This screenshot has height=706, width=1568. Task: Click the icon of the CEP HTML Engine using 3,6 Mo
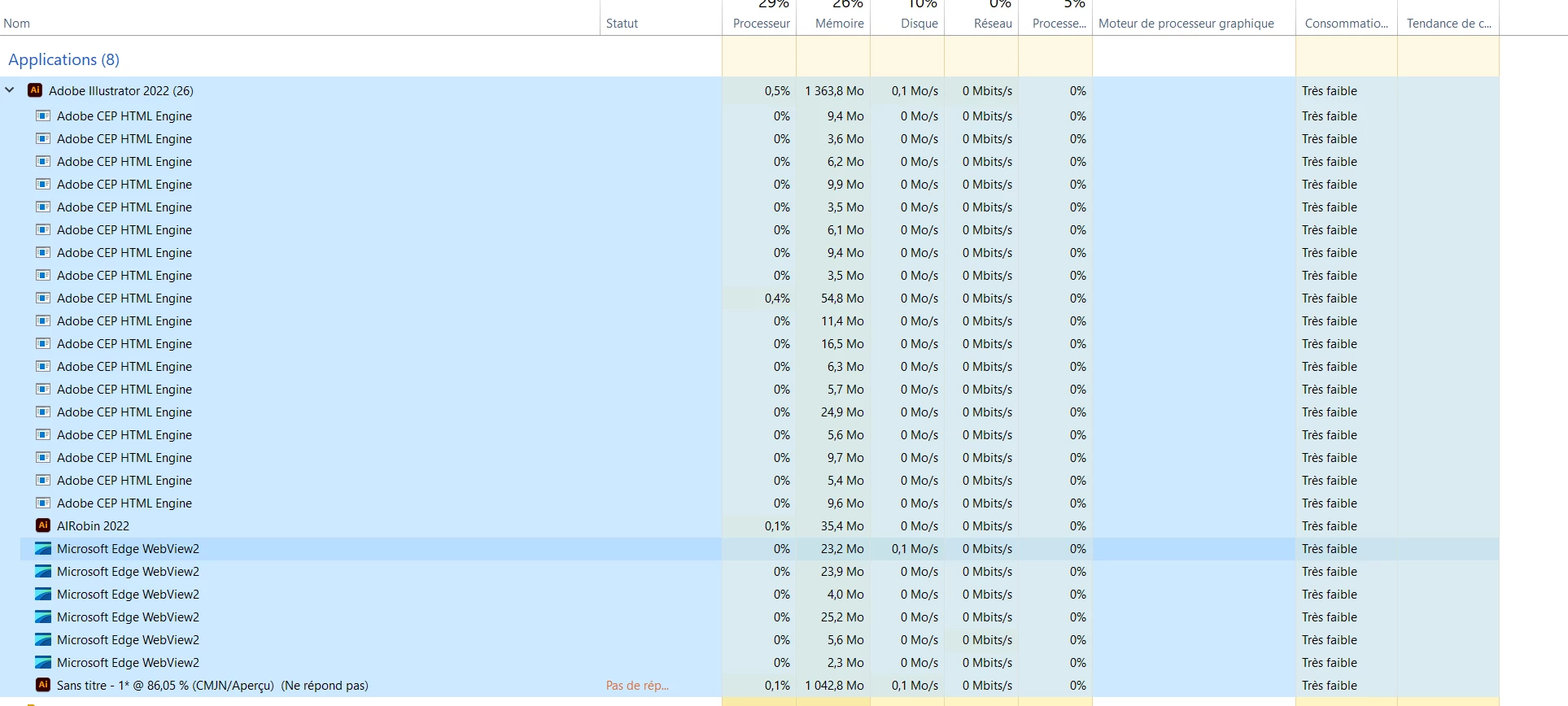coord(43,138)
